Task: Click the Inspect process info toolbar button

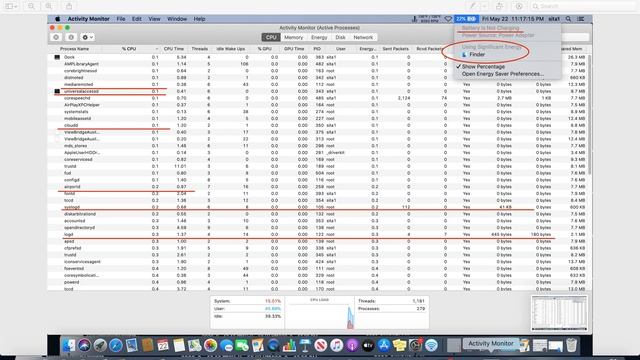Action: (x=71, y=37)
